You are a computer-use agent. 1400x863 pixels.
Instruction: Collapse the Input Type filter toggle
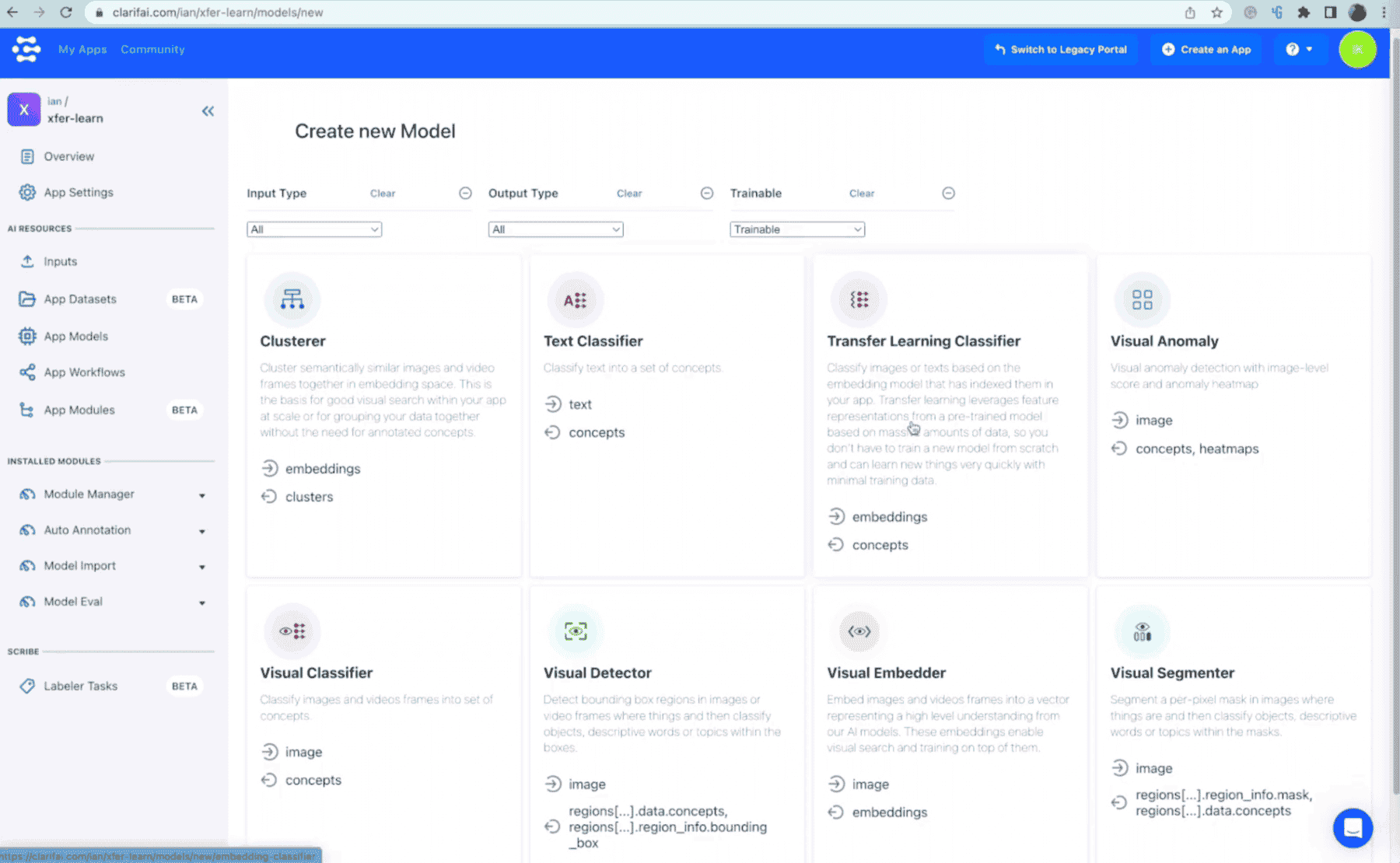click(x=465, y=194)
